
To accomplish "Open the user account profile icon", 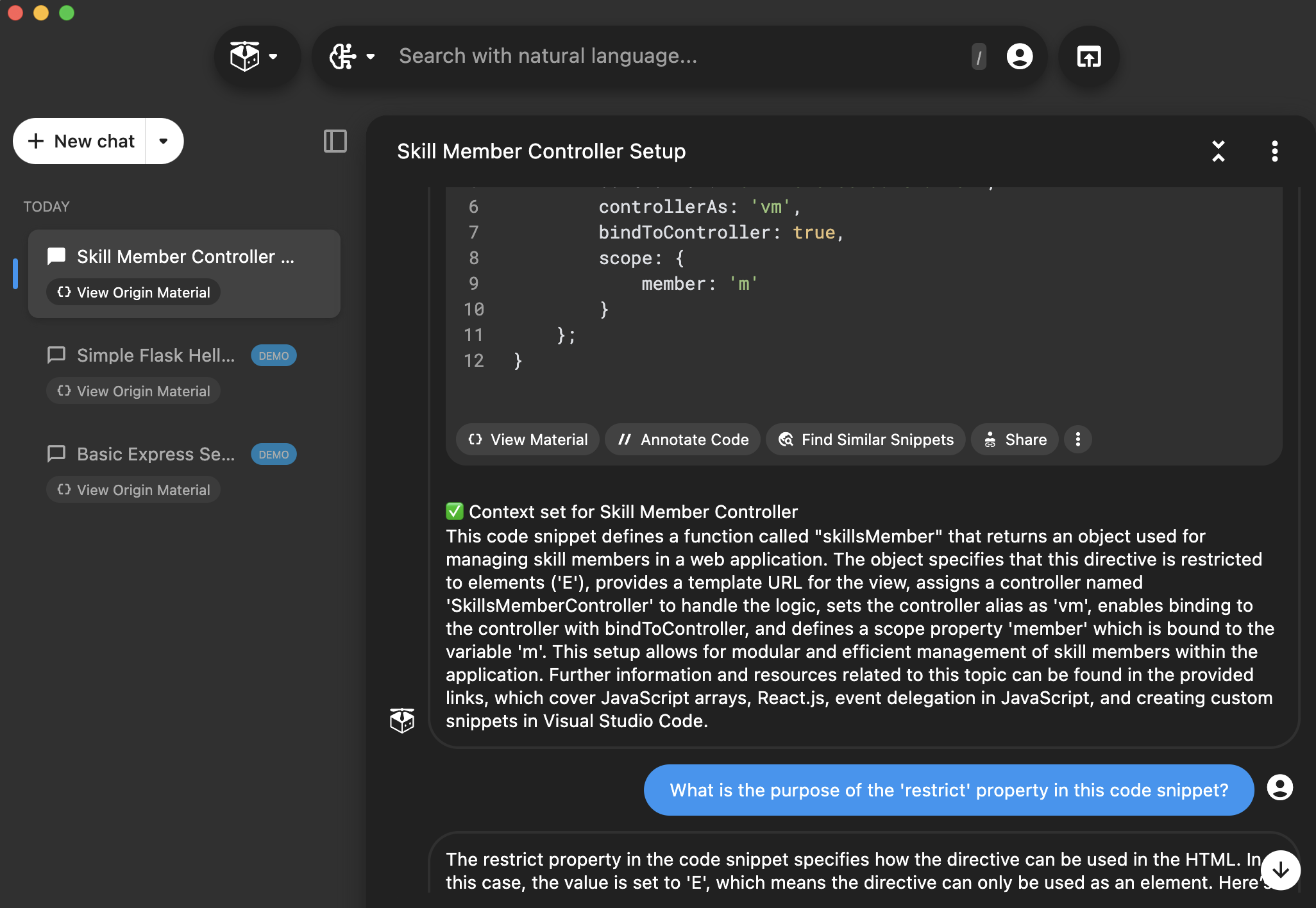I will 1020,56.
